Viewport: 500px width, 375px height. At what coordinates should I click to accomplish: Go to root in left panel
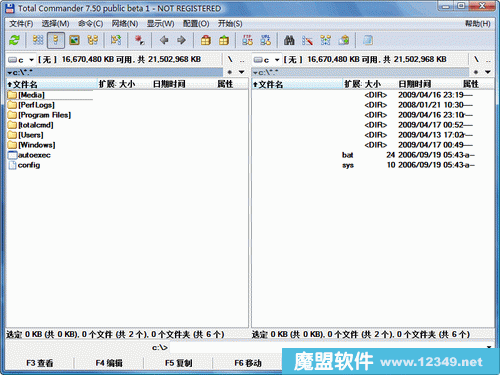point(230,60)
